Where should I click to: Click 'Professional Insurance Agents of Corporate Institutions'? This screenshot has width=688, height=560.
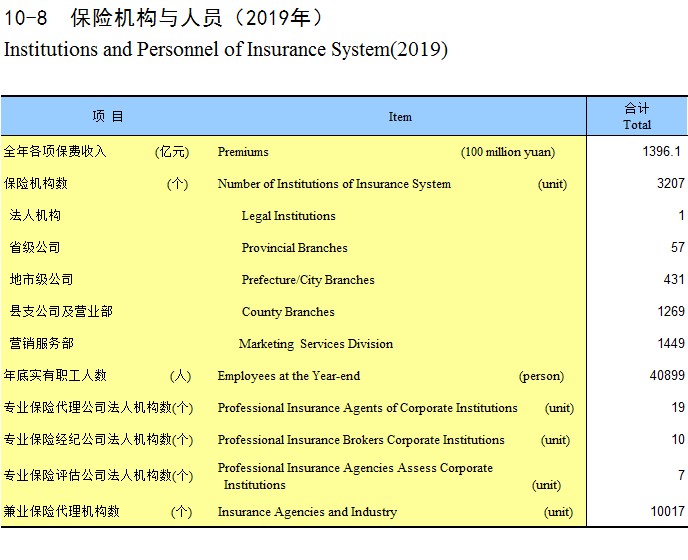[x=368, y=408]
